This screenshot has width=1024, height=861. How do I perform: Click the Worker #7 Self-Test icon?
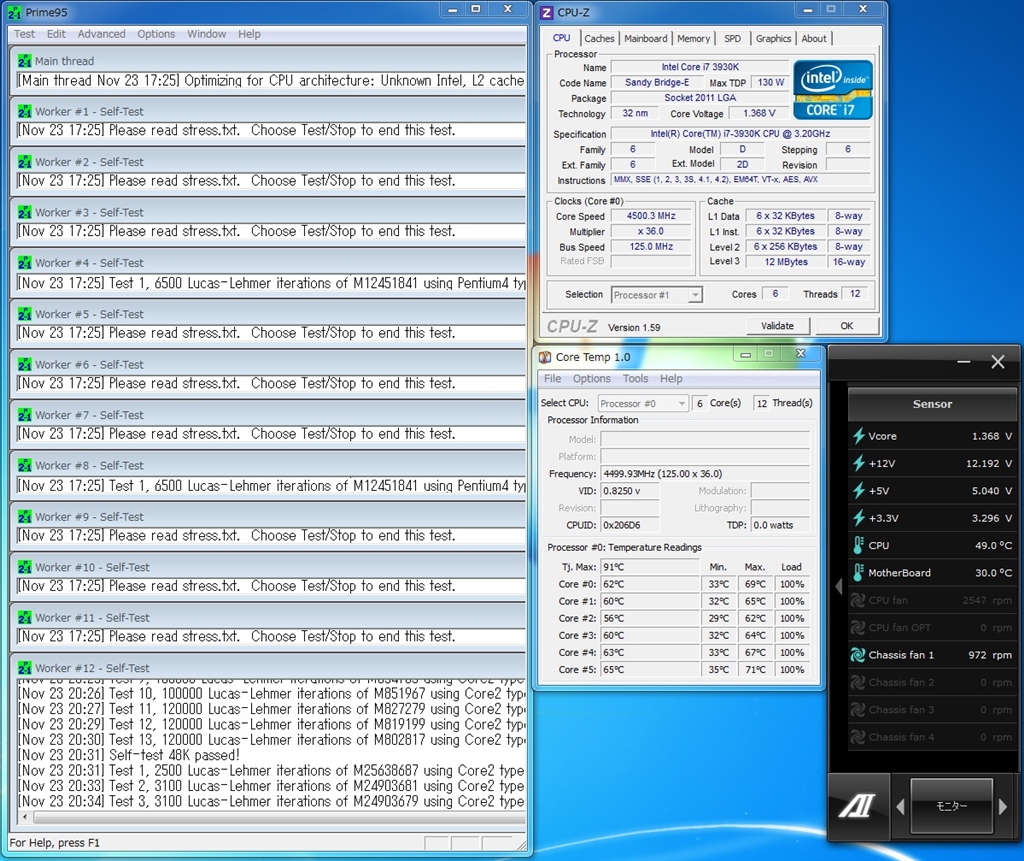(25, 415)
